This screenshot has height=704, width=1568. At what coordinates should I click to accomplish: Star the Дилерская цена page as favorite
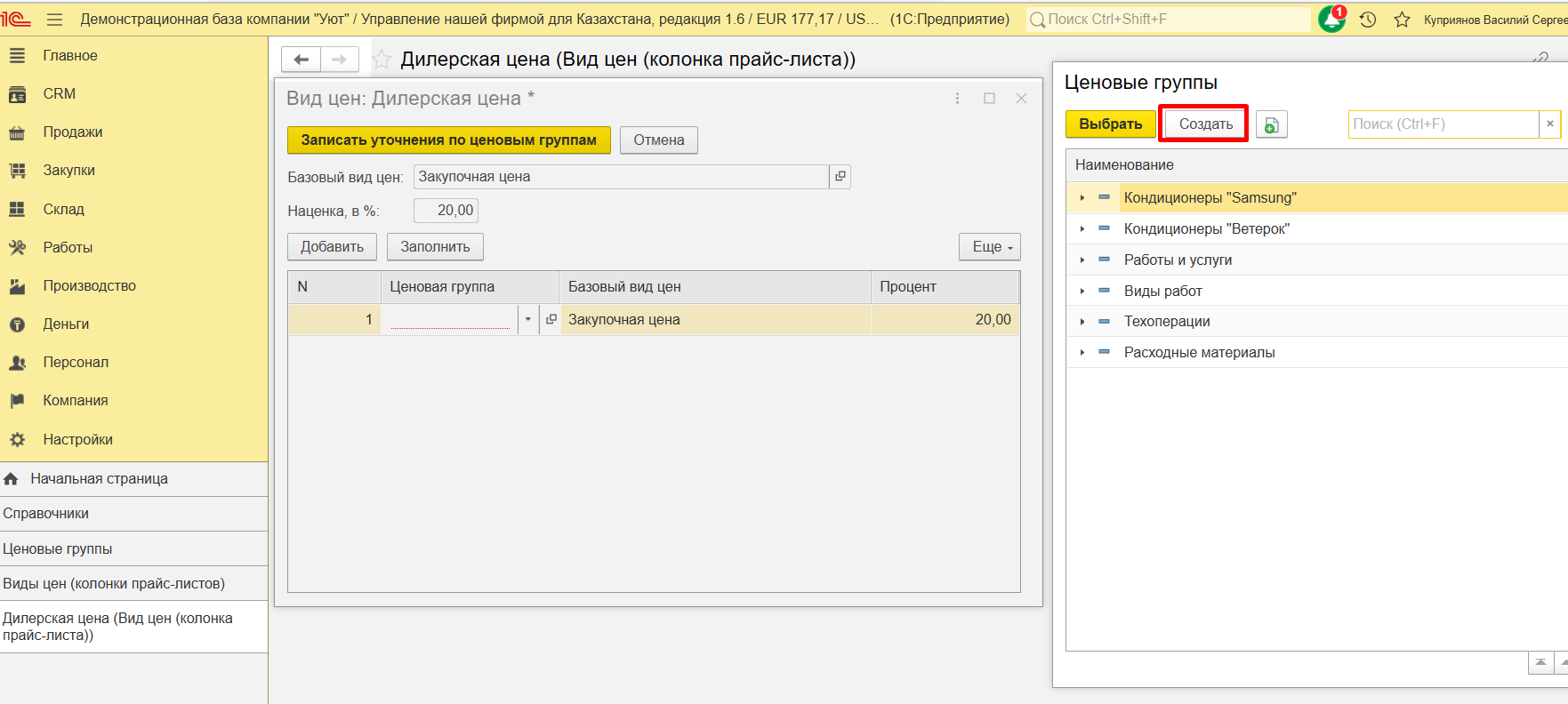coord(382,60)
